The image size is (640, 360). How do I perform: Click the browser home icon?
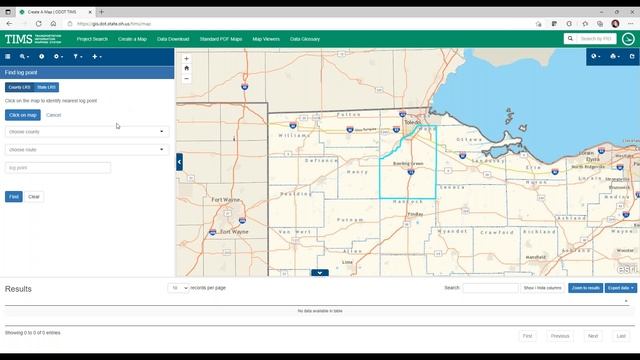(53, 24)
